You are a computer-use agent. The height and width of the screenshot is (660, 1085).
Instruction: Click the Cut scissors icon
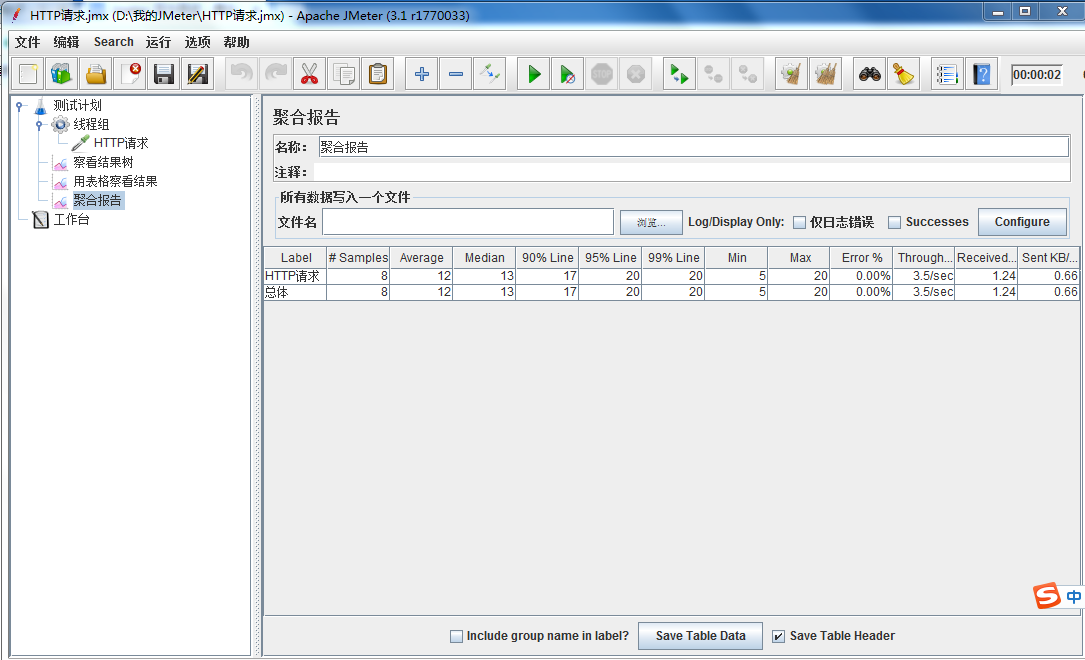(x=309, y=74)
